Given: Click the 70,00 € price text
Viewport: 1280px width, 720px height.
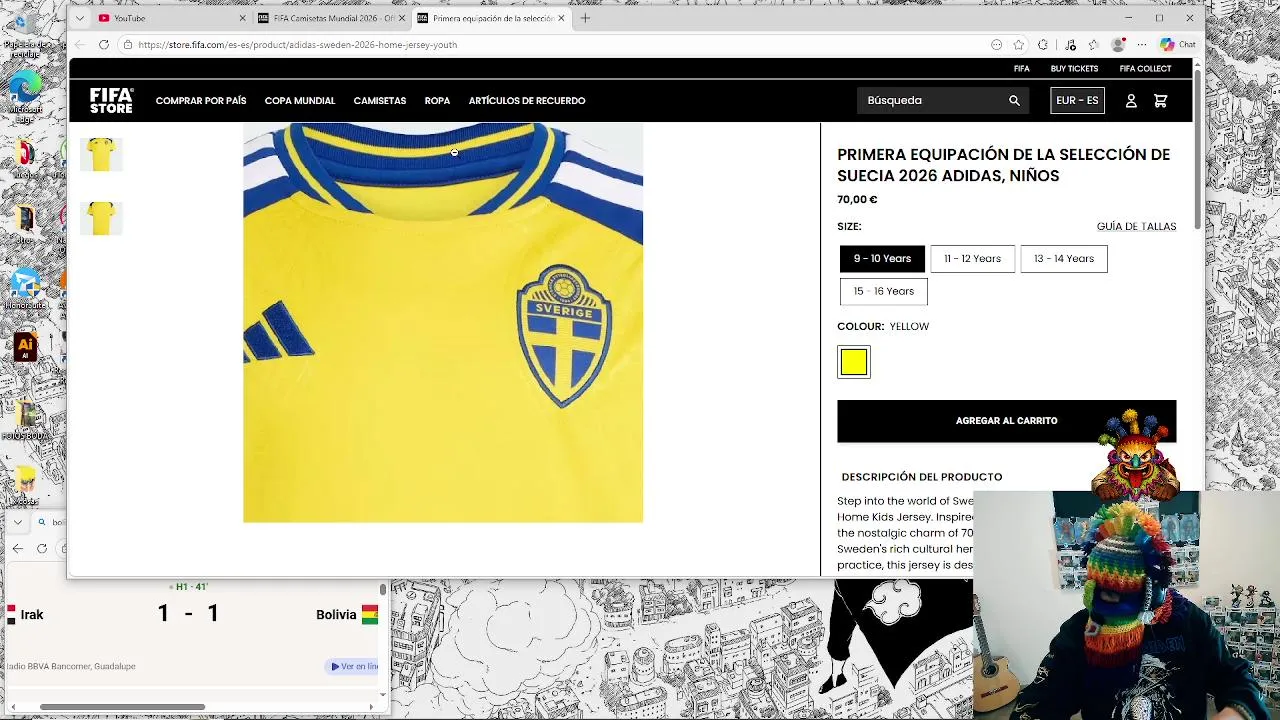Looking at the screenshot, I should pyautogui.click(x=857, y=200).
